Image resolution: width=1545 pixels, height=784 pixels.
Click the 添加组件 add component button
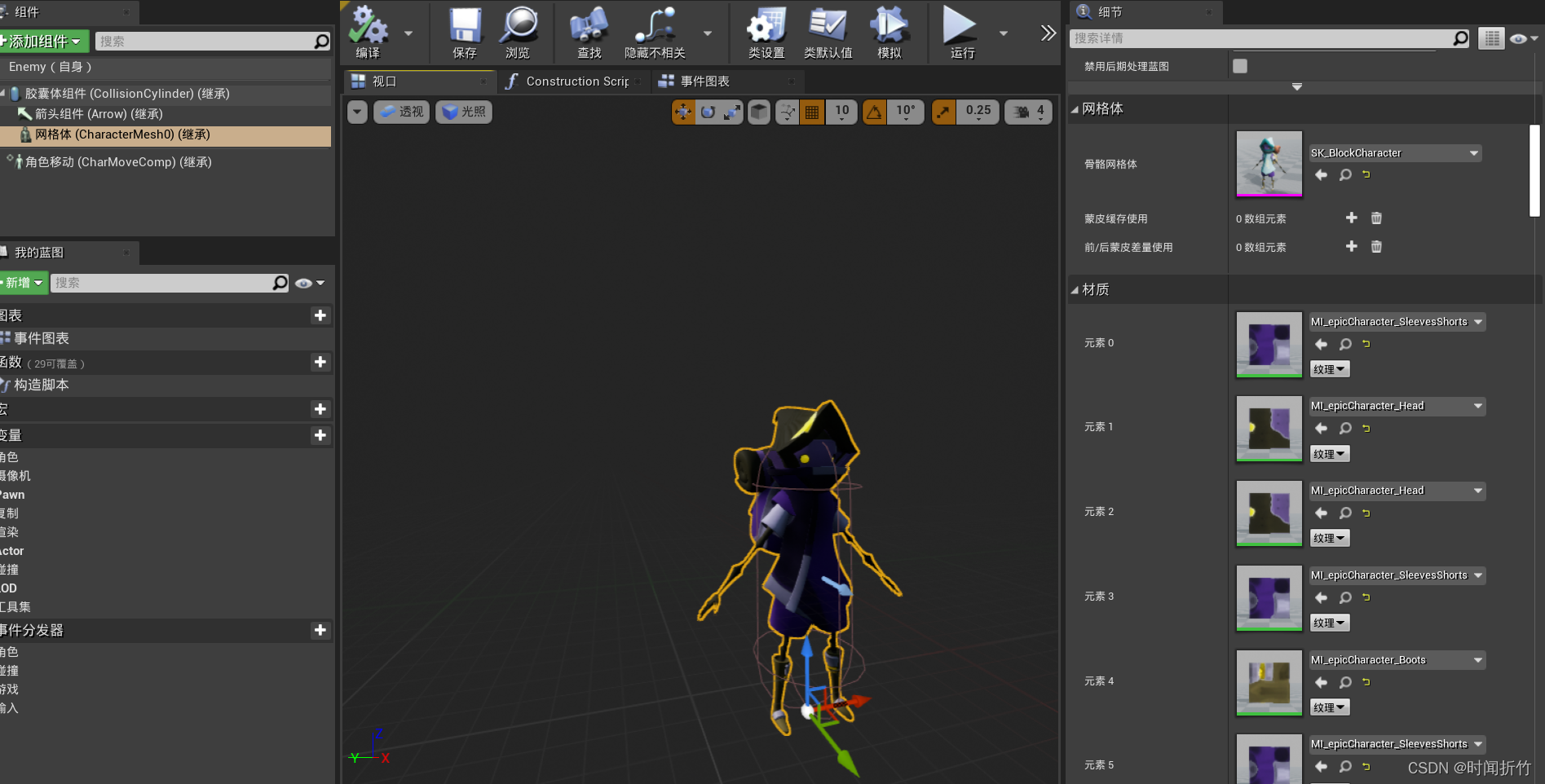click(43, 42)
